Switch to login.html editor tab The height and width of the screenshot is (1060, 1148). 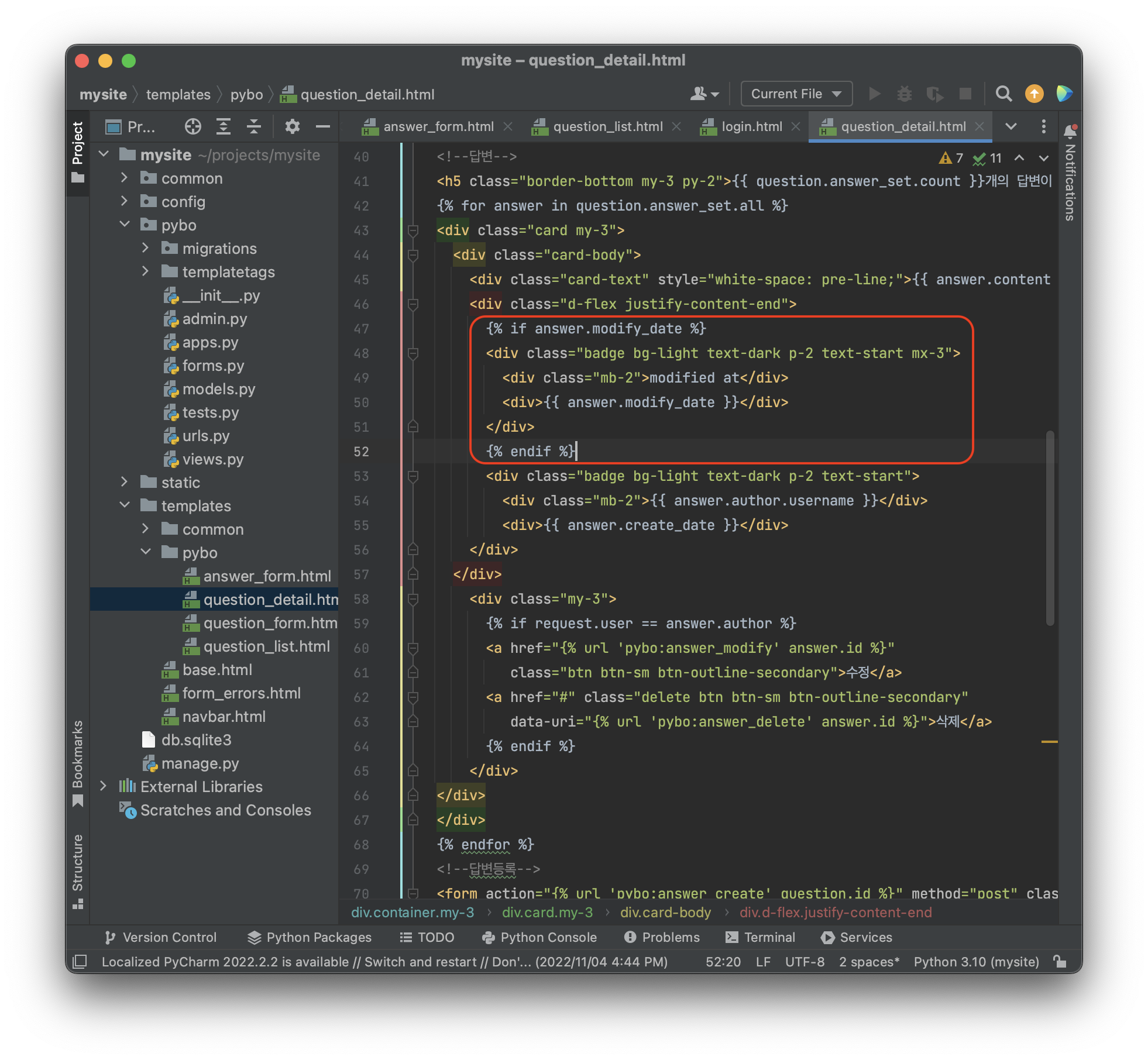click(x=751, y=126)
